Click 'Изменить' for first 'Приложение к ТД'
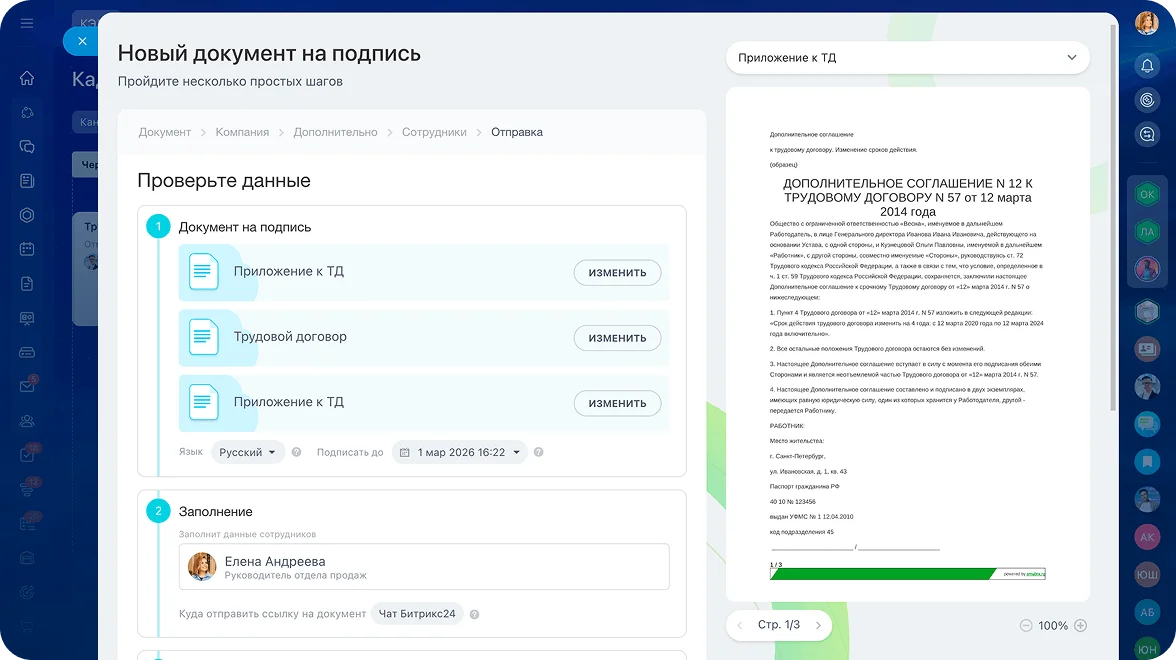 point(617,273)
